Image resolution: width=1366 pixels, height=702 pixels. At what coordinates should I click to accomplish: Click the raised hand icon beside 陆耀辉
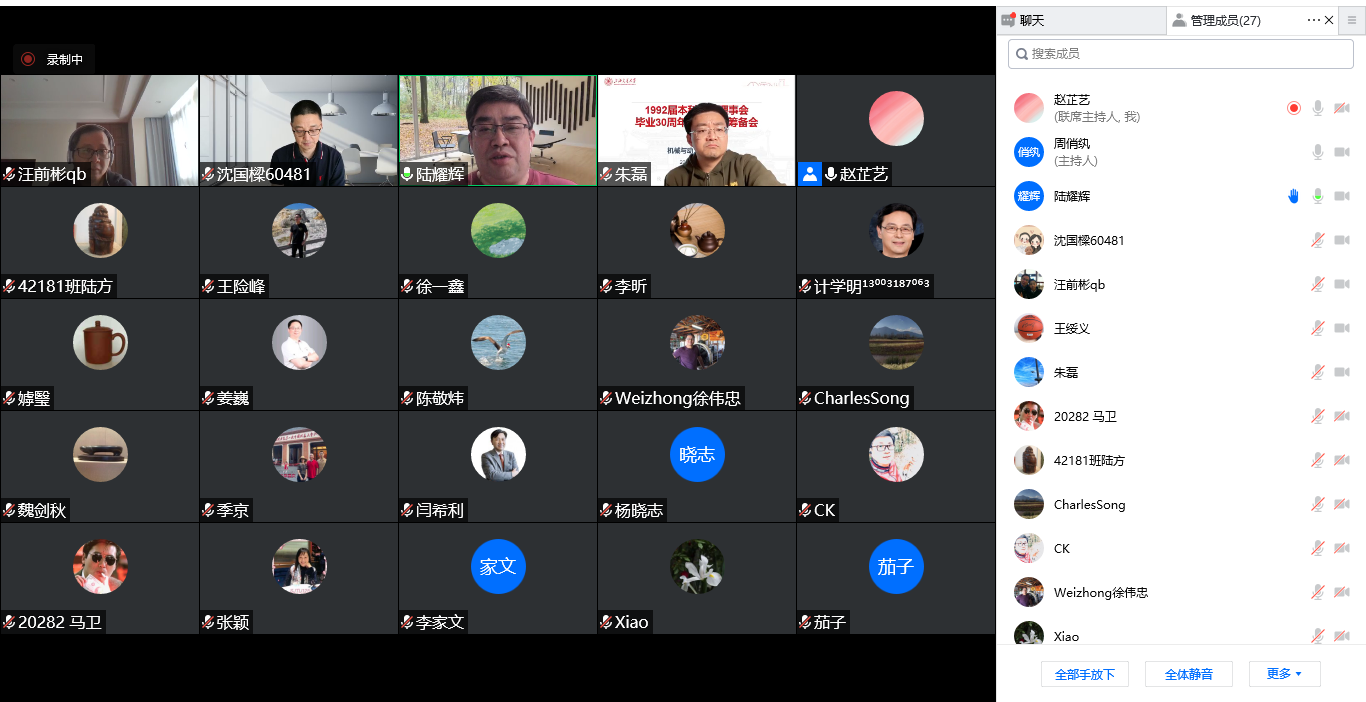coord(1293,197)
